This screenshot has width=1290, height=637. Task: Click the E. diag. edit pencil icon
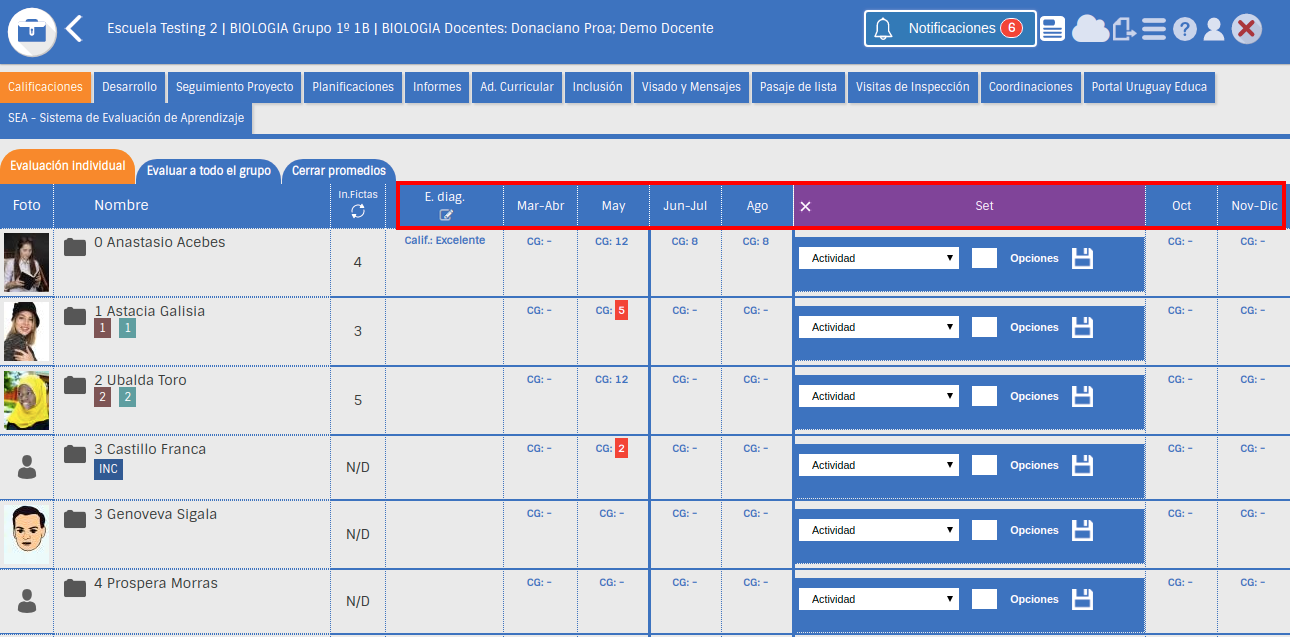446,214
